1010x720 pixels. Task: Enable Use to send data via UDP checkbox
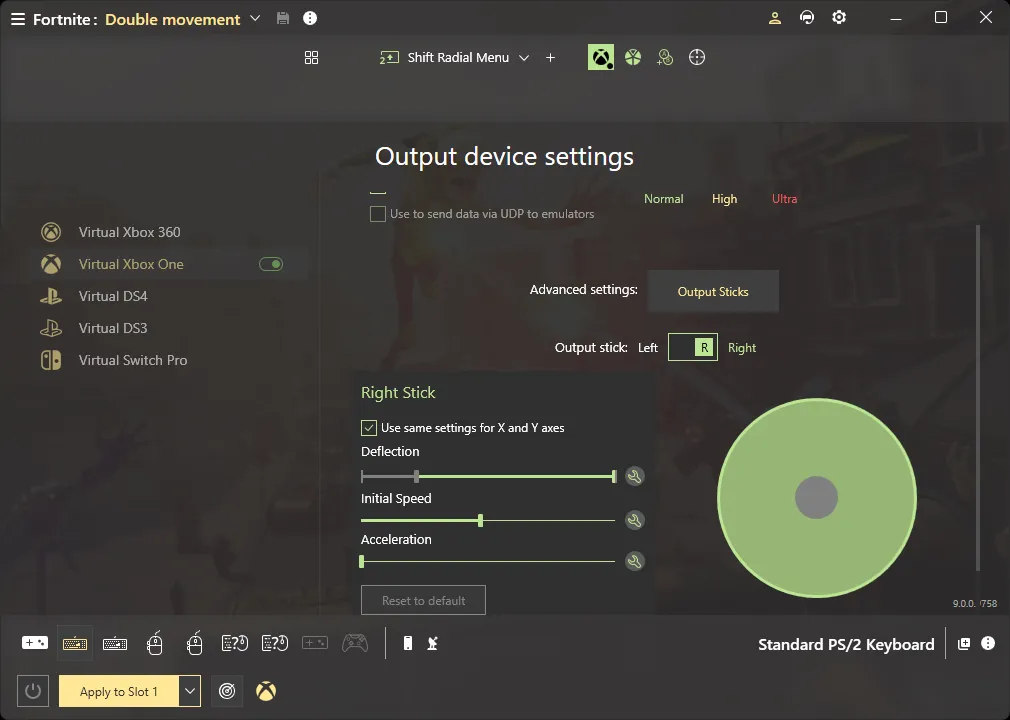tap(378, 214)
